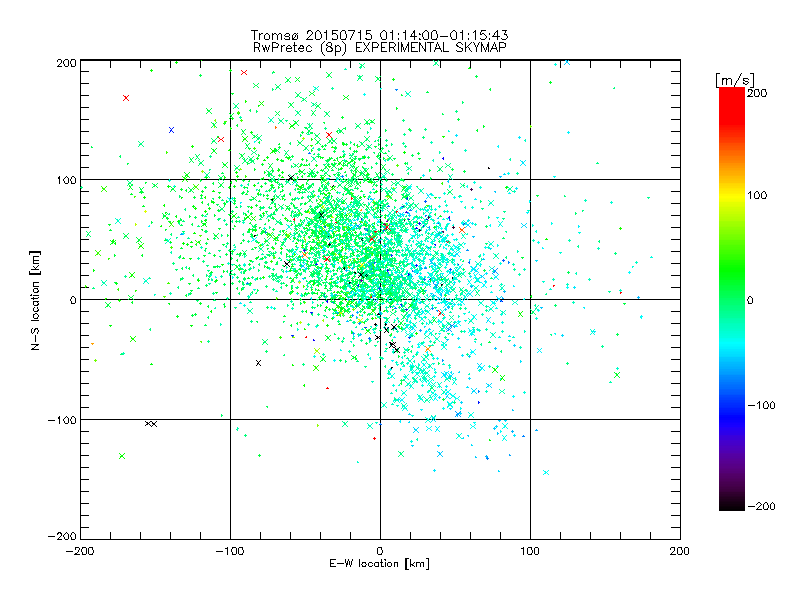Click the colorbar label '100'
Viewport: 800px width, 600px height.
757,195
